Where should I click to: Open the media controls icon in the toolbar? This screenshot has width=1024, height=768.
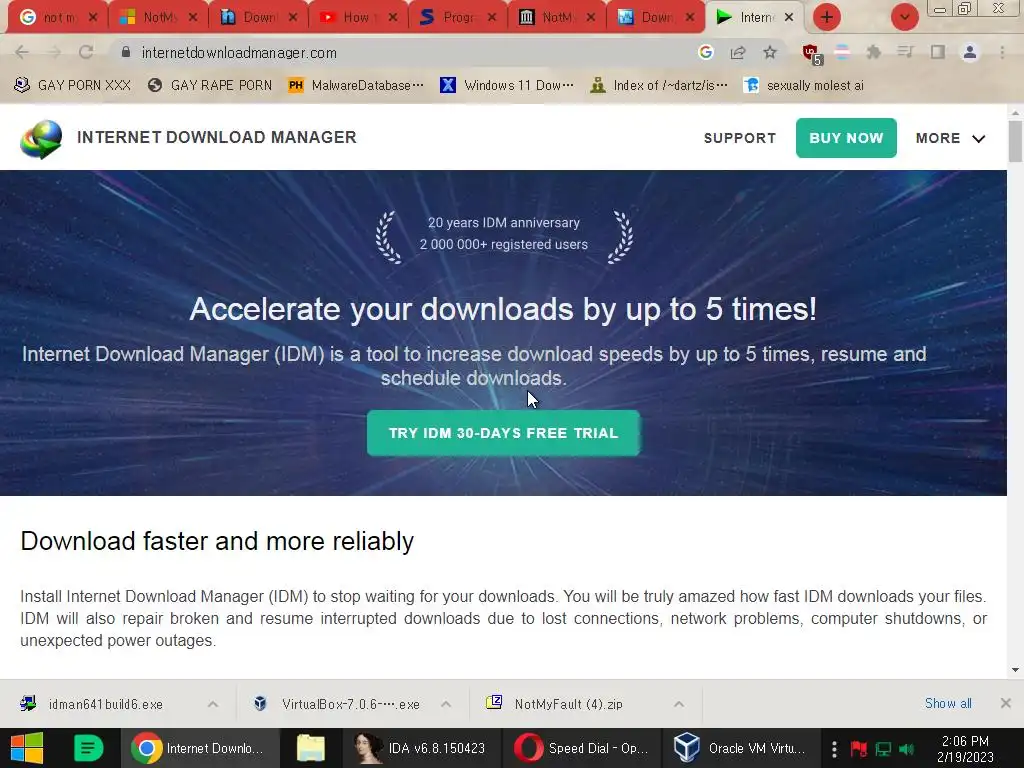tap(905, 52)
